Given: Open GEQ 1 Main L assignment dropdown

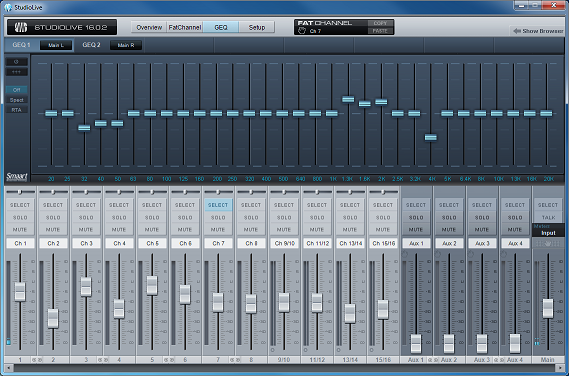Looking at the screenshot, I should [x=56, y=45].
